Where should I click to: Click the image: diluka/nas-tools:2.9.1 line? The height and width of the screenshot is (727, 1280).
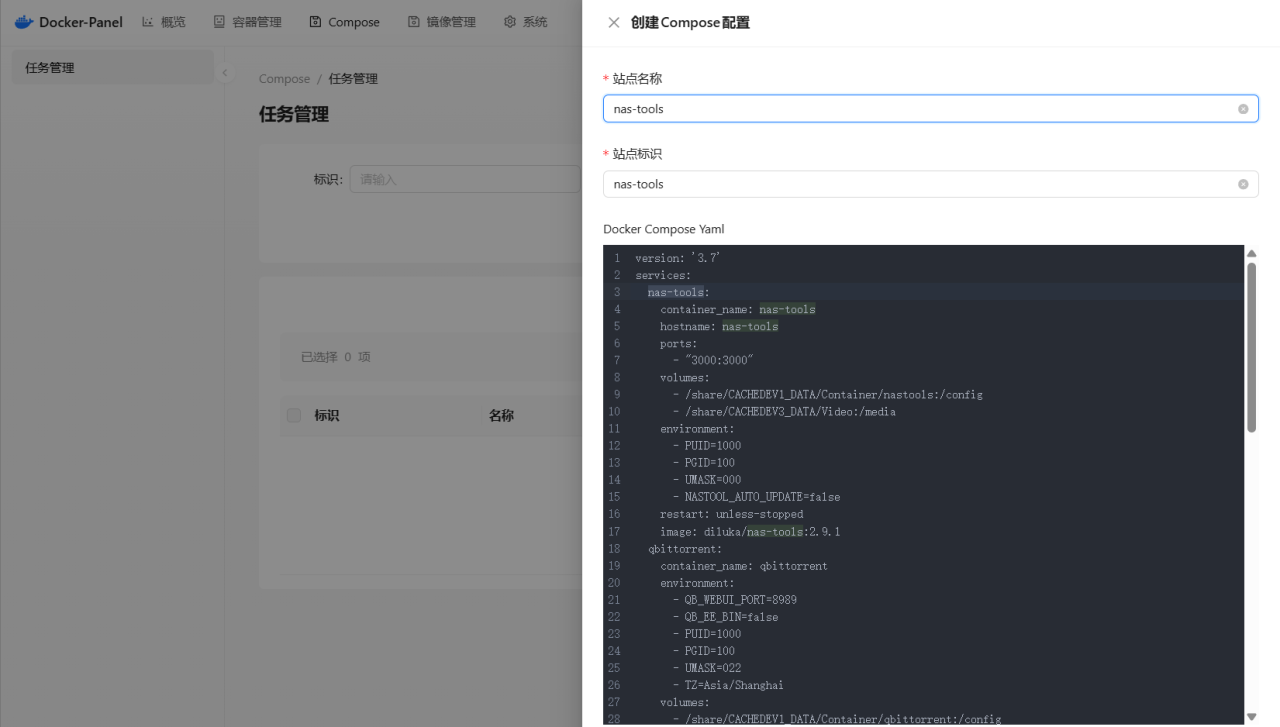tap(750, 531)
